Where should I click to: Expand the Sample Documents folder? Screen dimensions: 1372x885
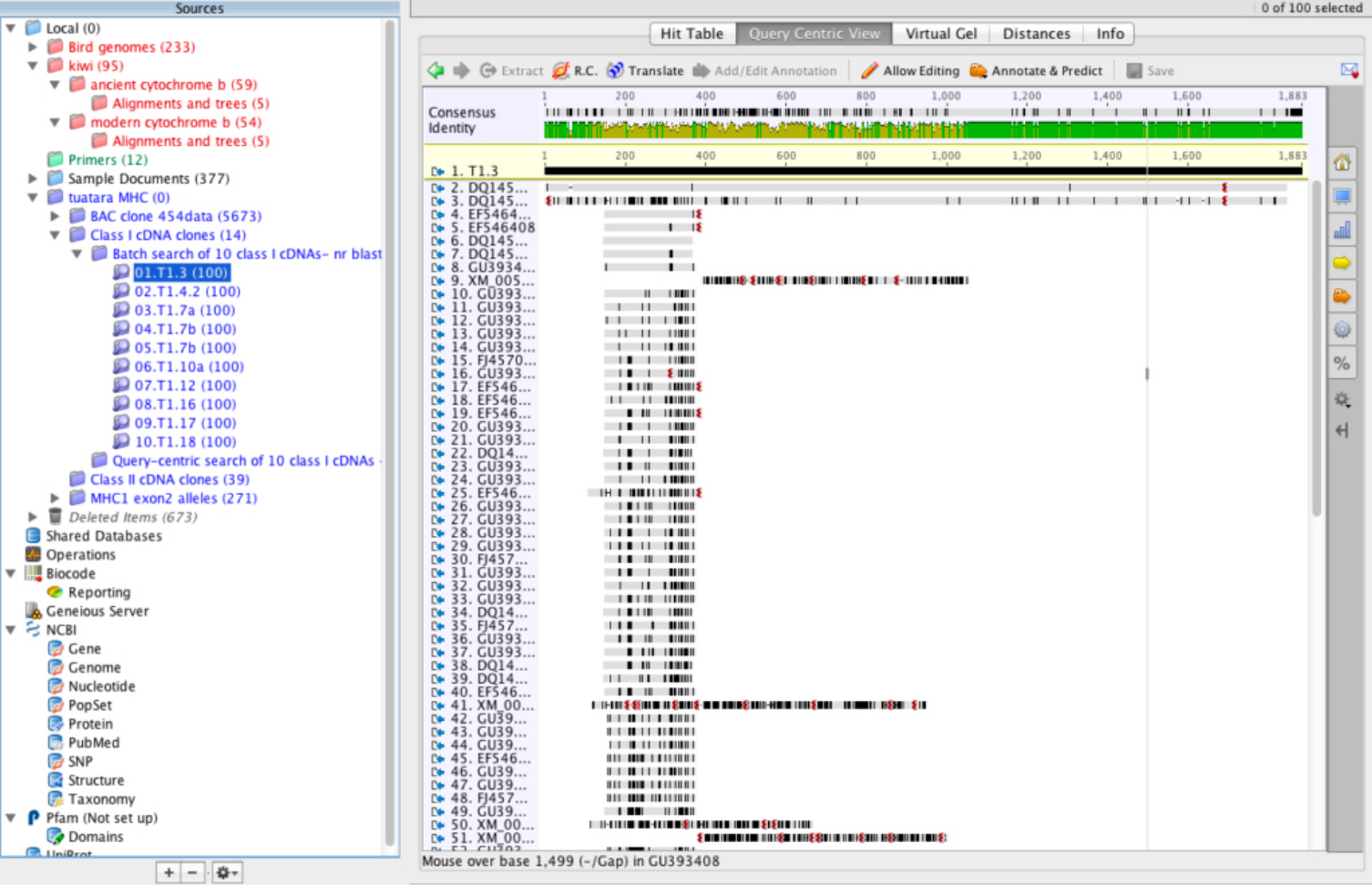pyautogui.click(x=33, y=179)
